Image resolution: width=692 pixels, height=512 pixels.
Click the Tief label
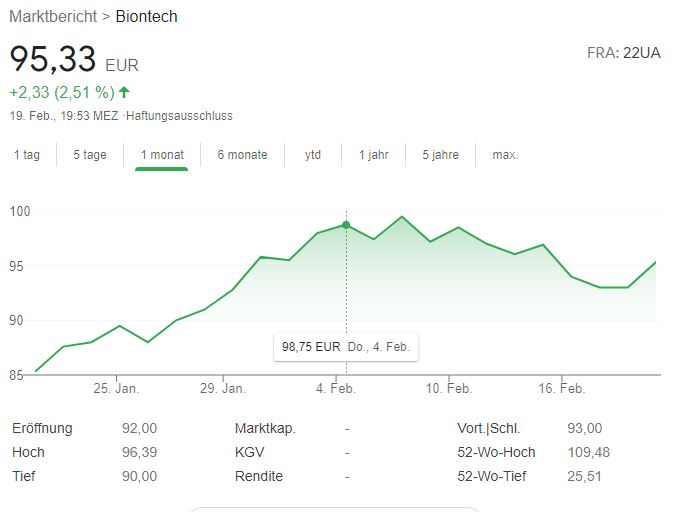click(23, 476)
